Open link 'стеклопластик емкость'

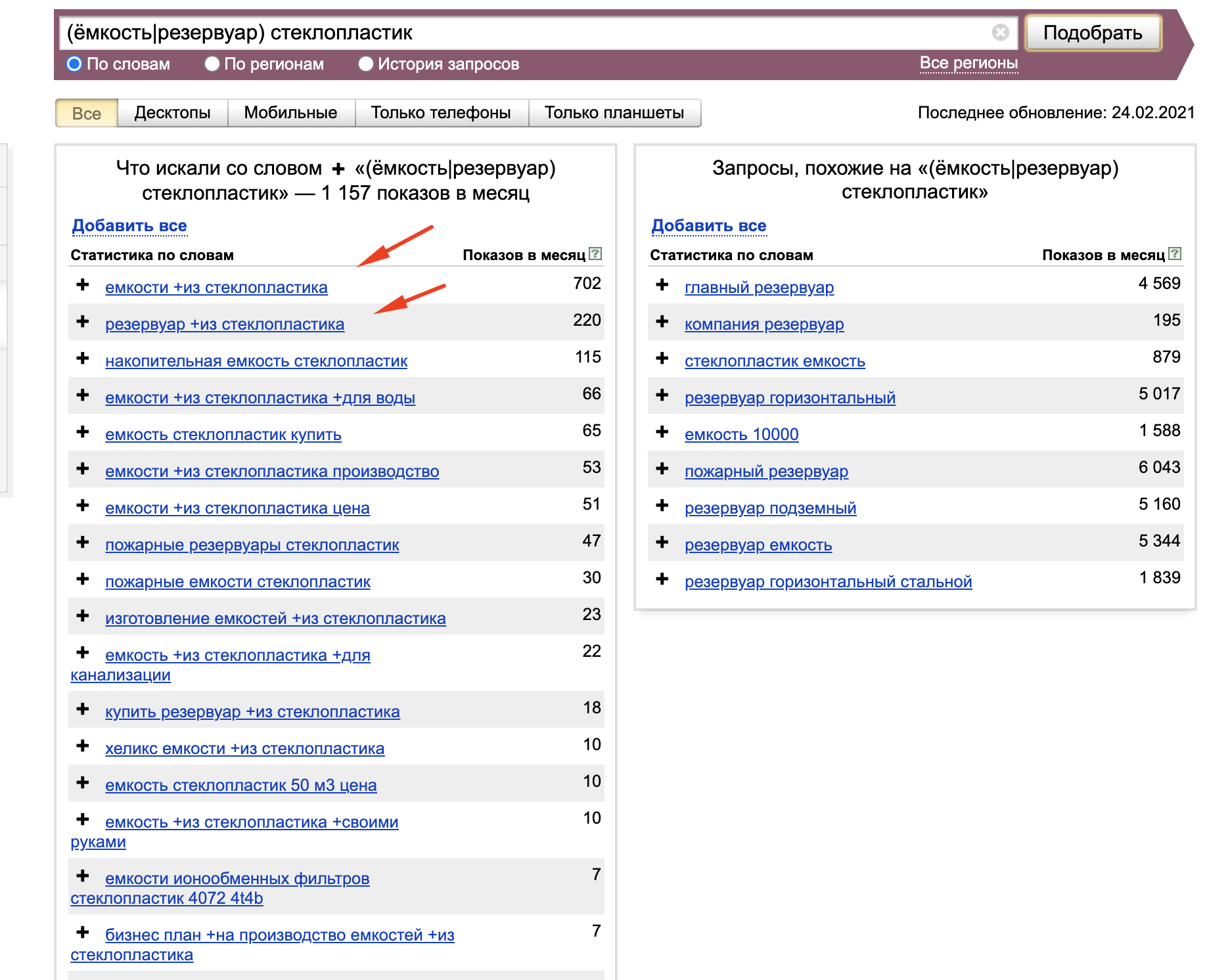click(775, 361)
